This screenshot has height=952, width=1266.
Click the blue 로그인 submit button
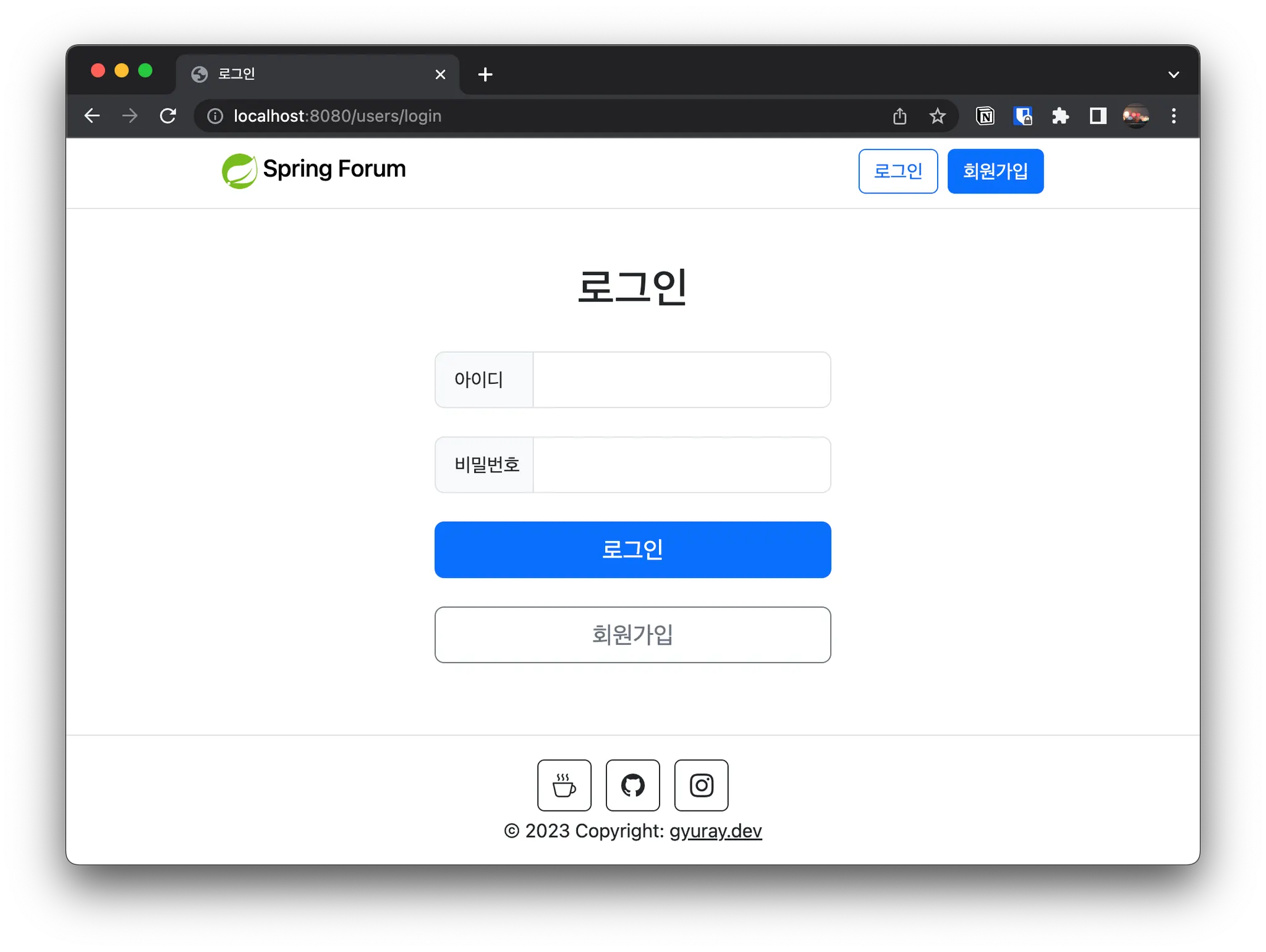(632, 550)
